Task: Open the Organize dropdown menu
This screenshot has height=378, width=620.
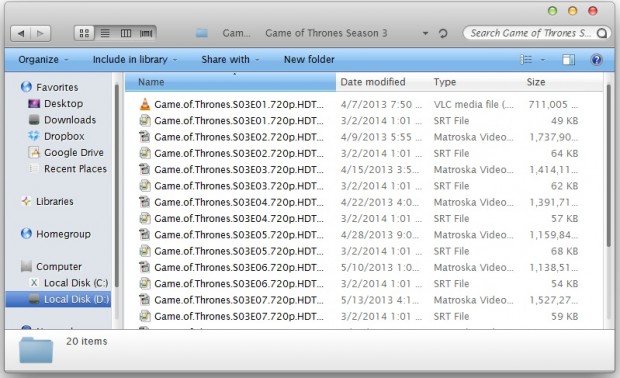Action: coord(43,60)
